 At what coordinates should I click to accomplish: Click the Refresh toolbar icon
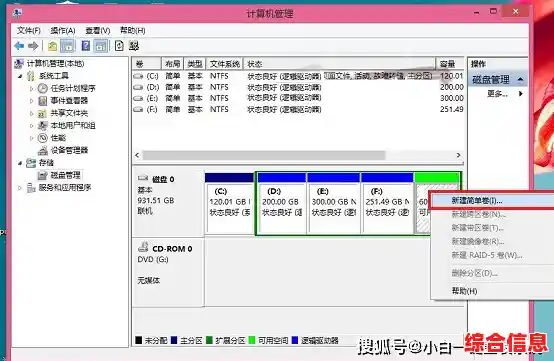(x=119, y=46)
